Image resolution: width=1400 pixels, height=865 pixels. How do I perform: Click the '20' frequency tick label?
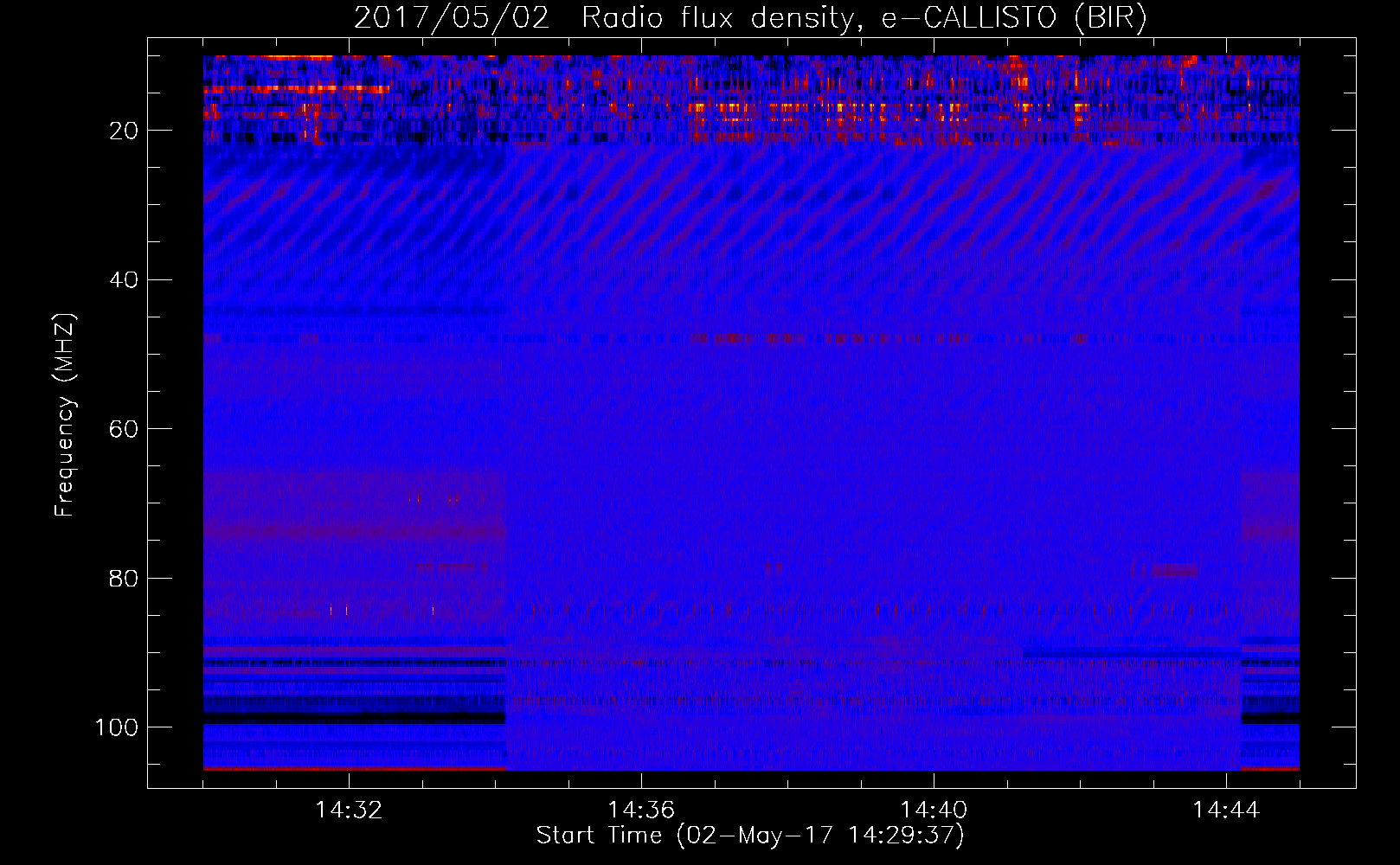[125, 131]
